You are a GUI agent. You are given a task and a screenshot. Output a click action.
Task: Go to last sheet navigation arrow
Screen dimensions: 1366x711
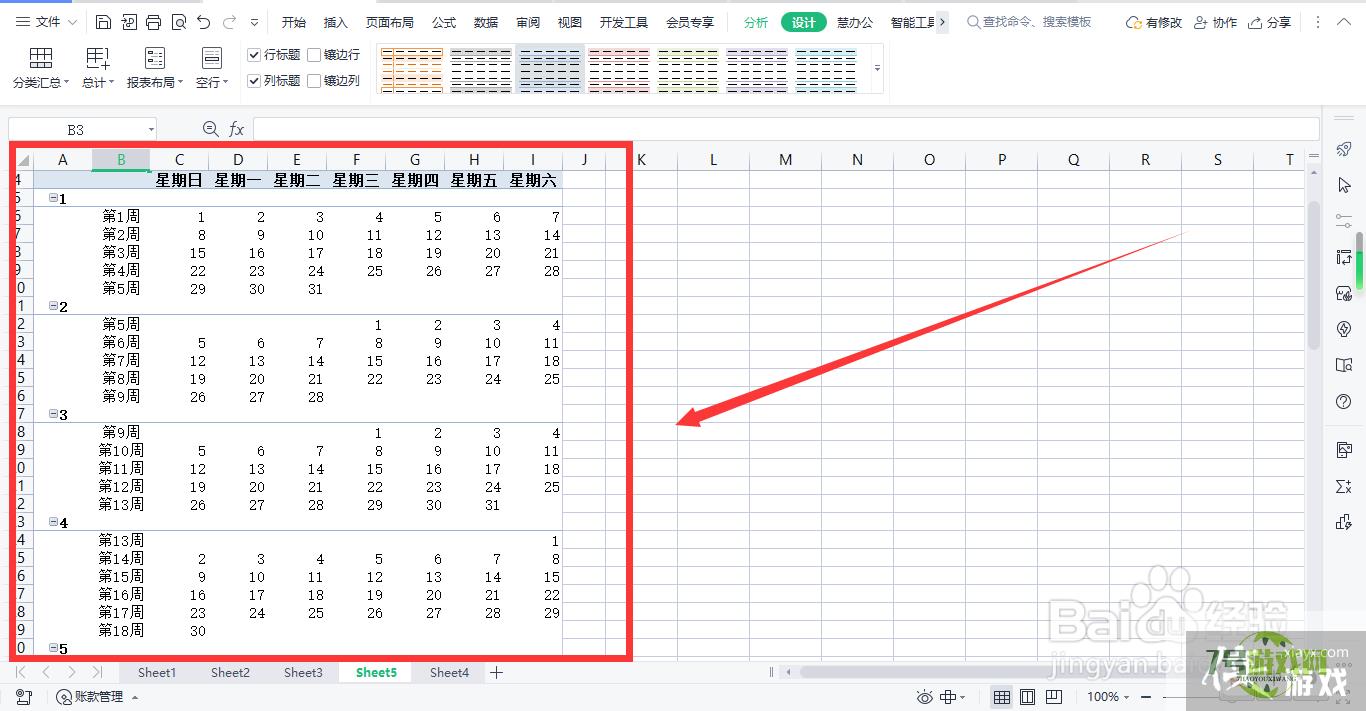(97, 673)
